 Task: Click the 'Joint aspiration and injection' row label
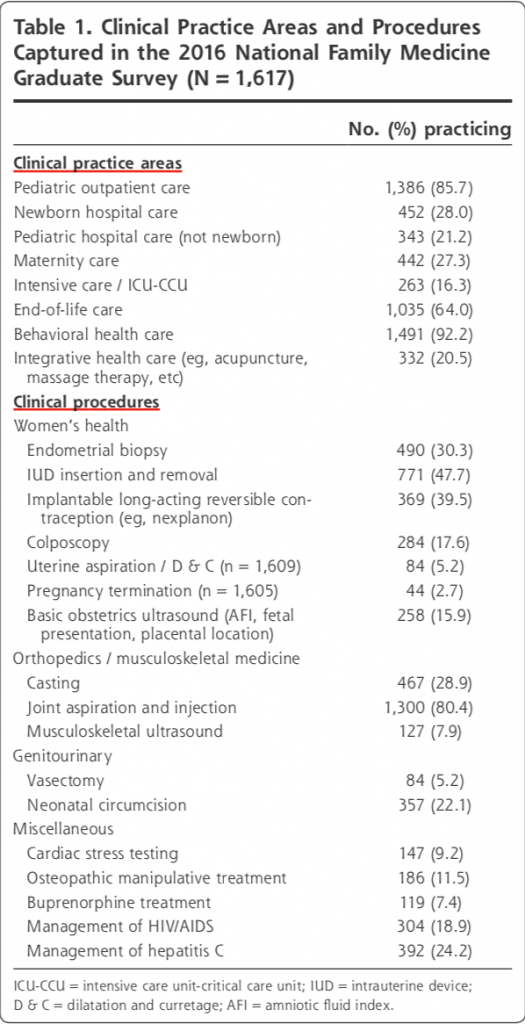coord(132,707)
